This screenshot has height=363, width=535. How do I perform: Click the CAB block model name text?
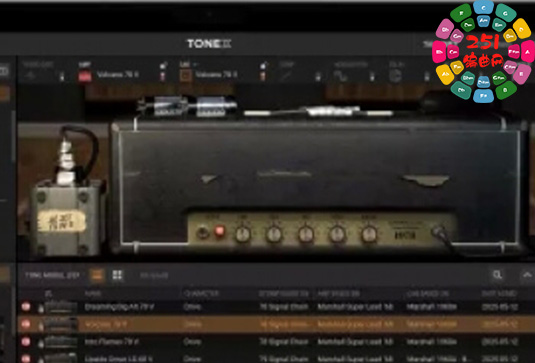pos(216,74)
